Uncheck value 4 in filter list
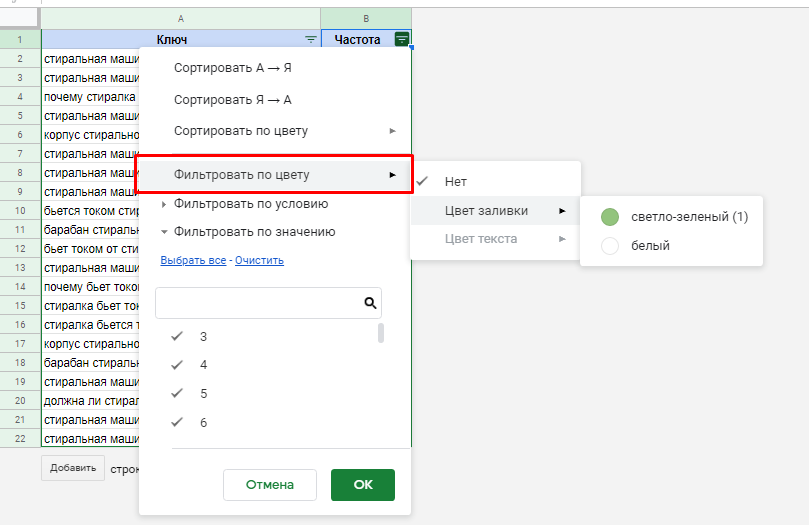 [x=177, y=365]
